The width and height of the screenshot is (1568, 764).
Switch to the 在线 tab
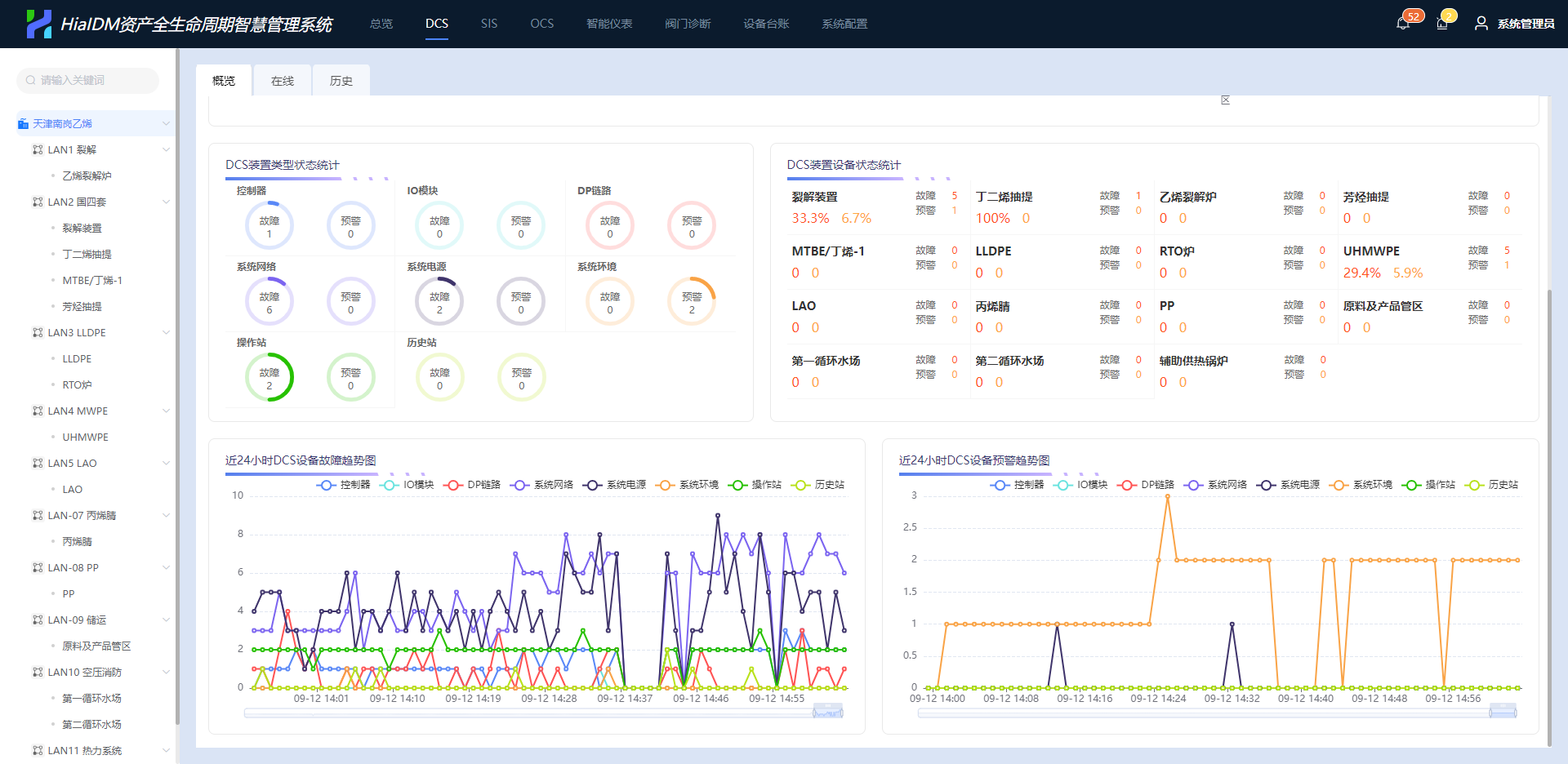tap(282, 81)
